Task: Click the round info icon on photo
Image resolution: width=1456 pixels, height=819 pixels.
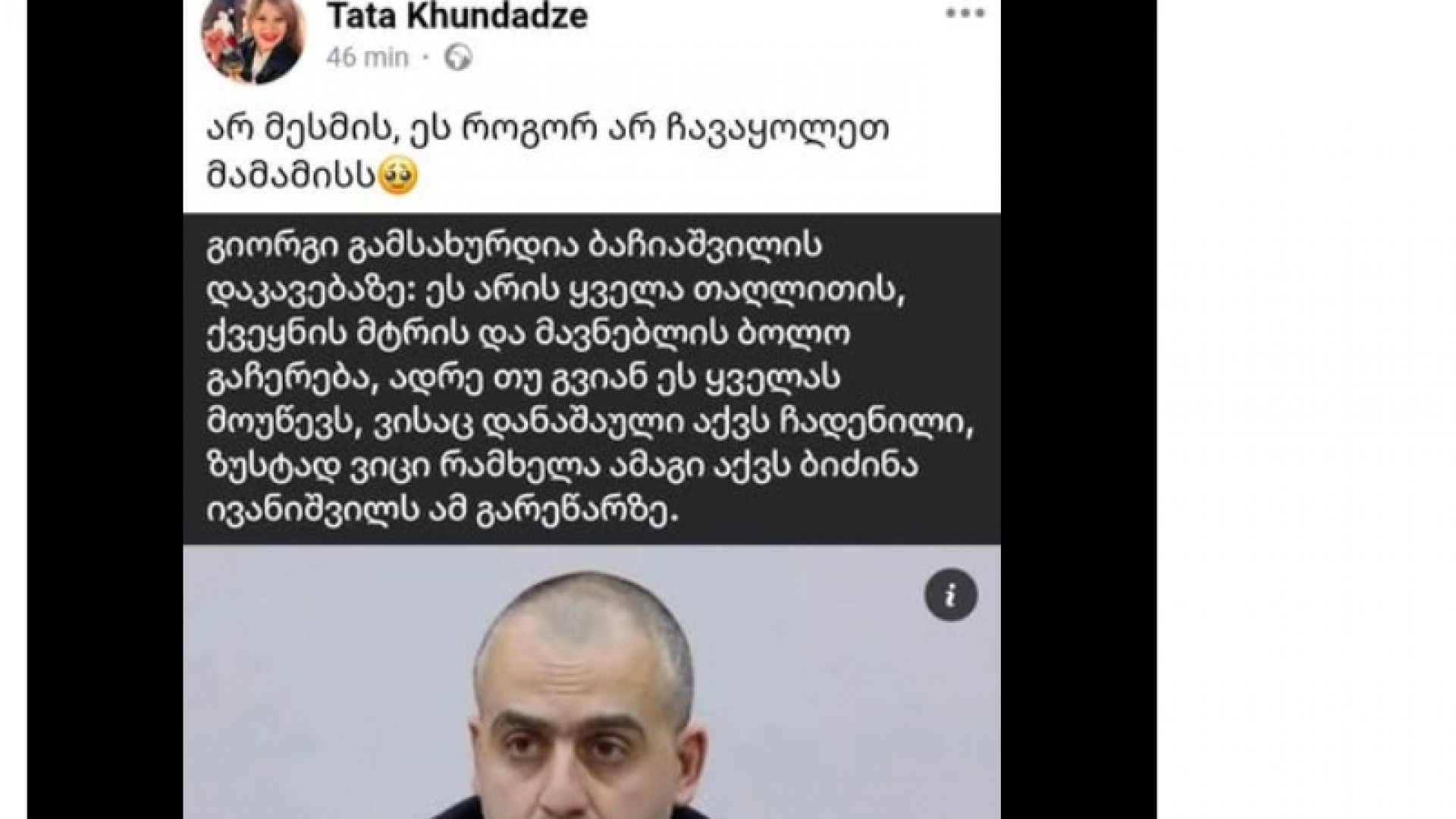Action: tap(951, 595)
